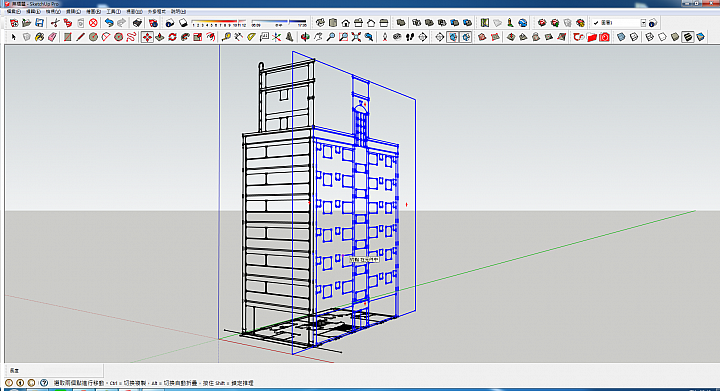Select the Push/Pull tool

(160, 37)
